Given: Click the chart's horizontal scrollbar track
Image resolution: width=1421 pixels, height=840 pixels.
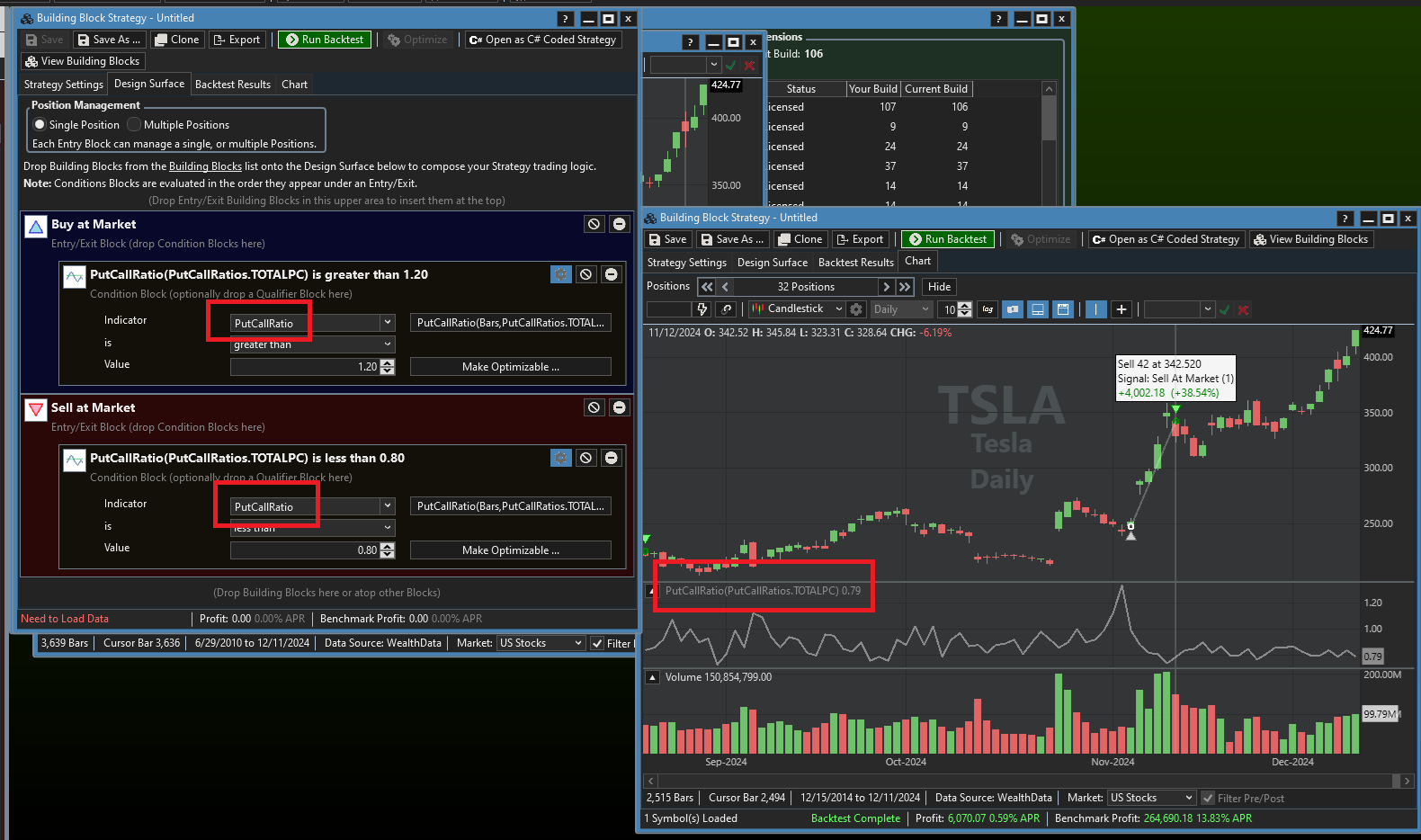Looking at the screenshot, I should coord(1025,781).
